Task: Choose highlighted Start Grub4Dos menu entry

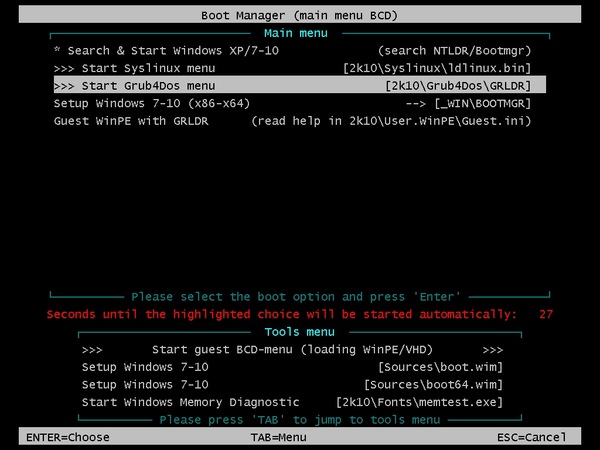Action: coord(300,85)
